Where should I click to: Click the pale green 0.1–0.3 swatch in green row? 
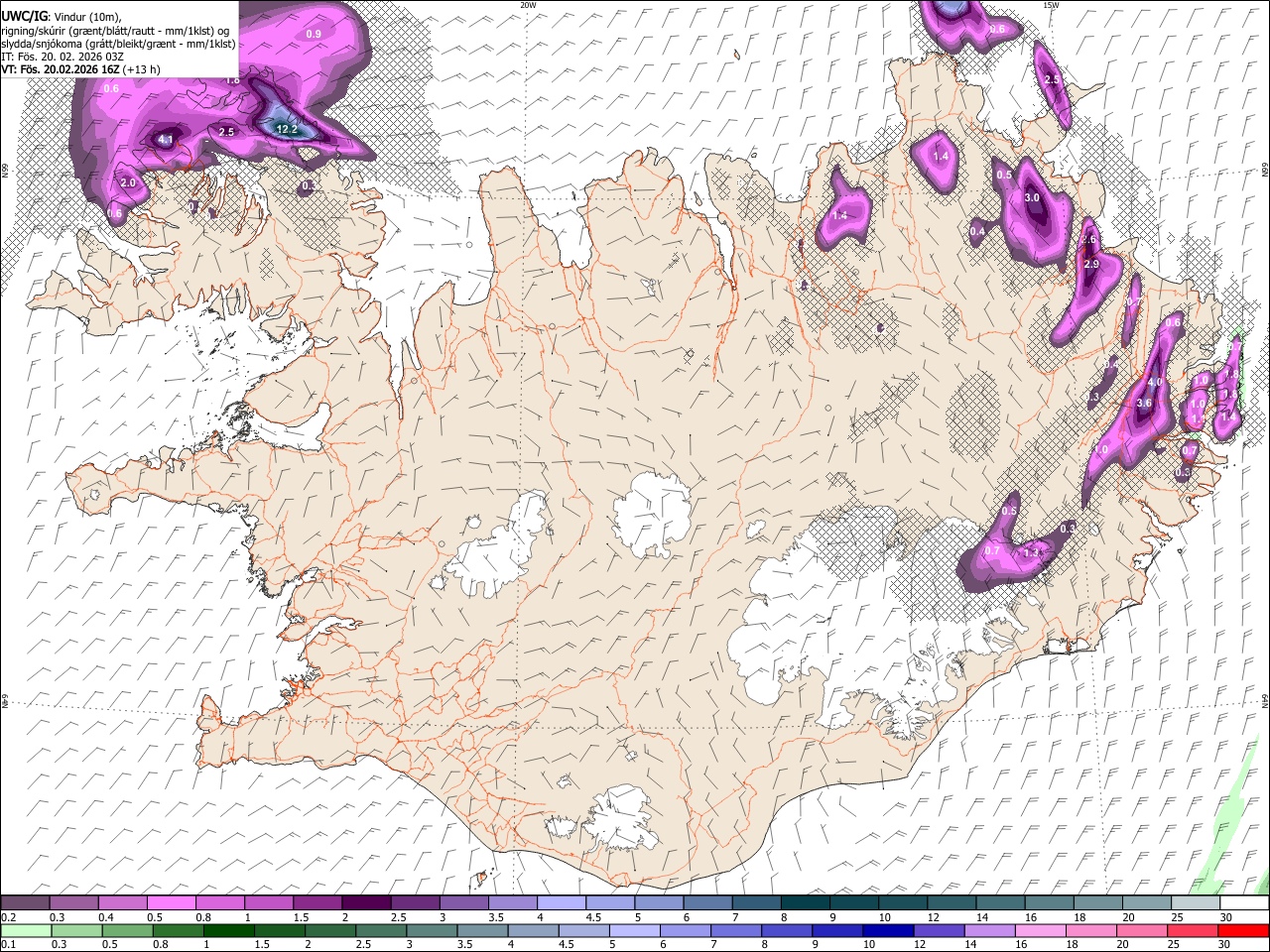(x=26, y=931)
